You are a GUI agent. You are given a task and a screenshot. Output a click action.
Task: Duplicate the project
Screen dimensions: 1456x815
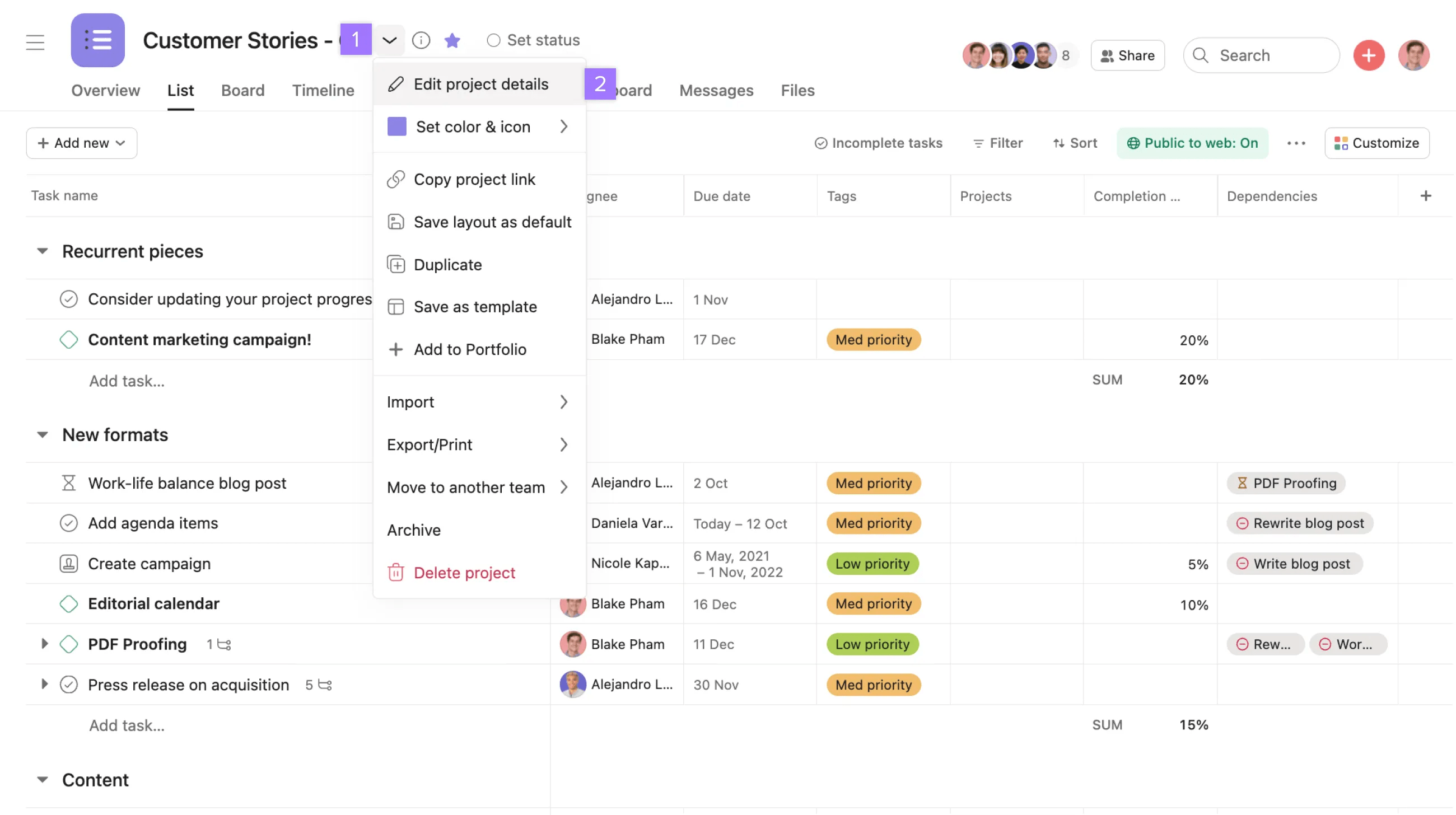pos(447,264)
